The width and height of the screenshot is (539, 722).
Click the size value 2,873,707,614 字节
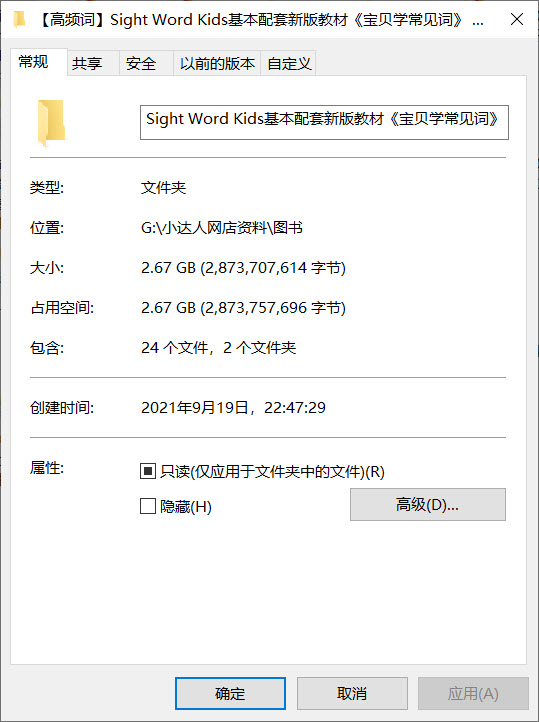[275, 268]
